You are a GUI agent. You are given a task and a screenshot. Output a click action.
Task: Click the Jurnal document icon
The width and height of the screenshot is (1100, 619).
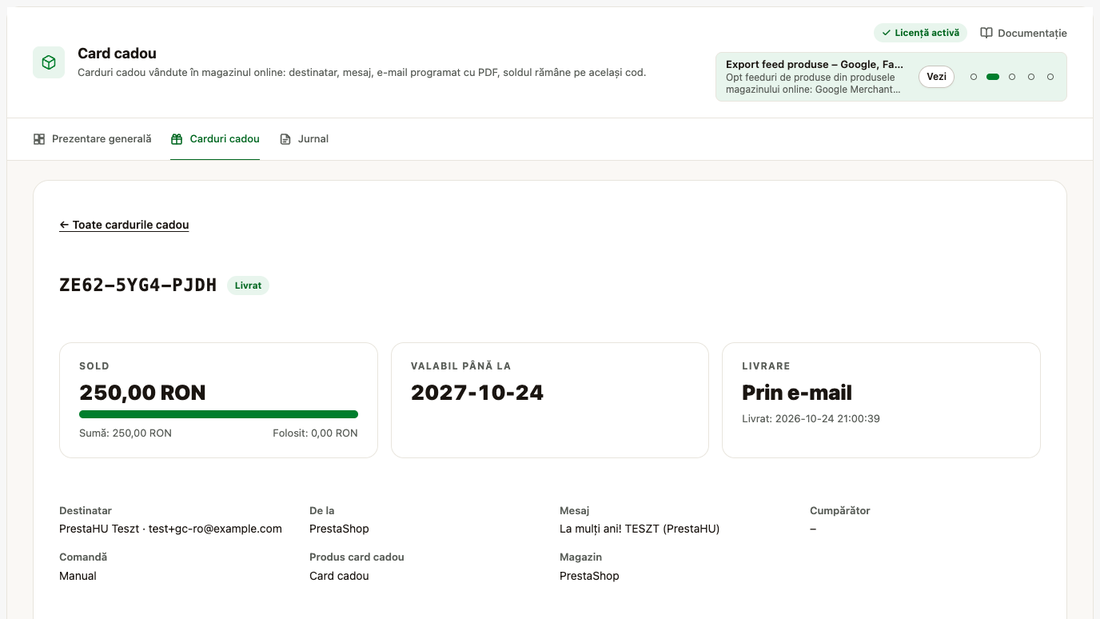click(285, 139)
